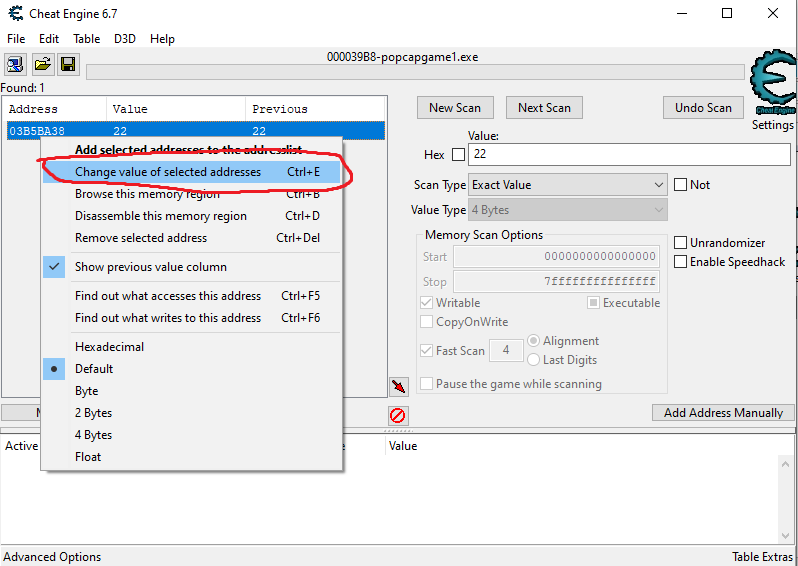This screenshot has width=798, height=566.
Task: Open the File menu
Action: coord(16,39)
